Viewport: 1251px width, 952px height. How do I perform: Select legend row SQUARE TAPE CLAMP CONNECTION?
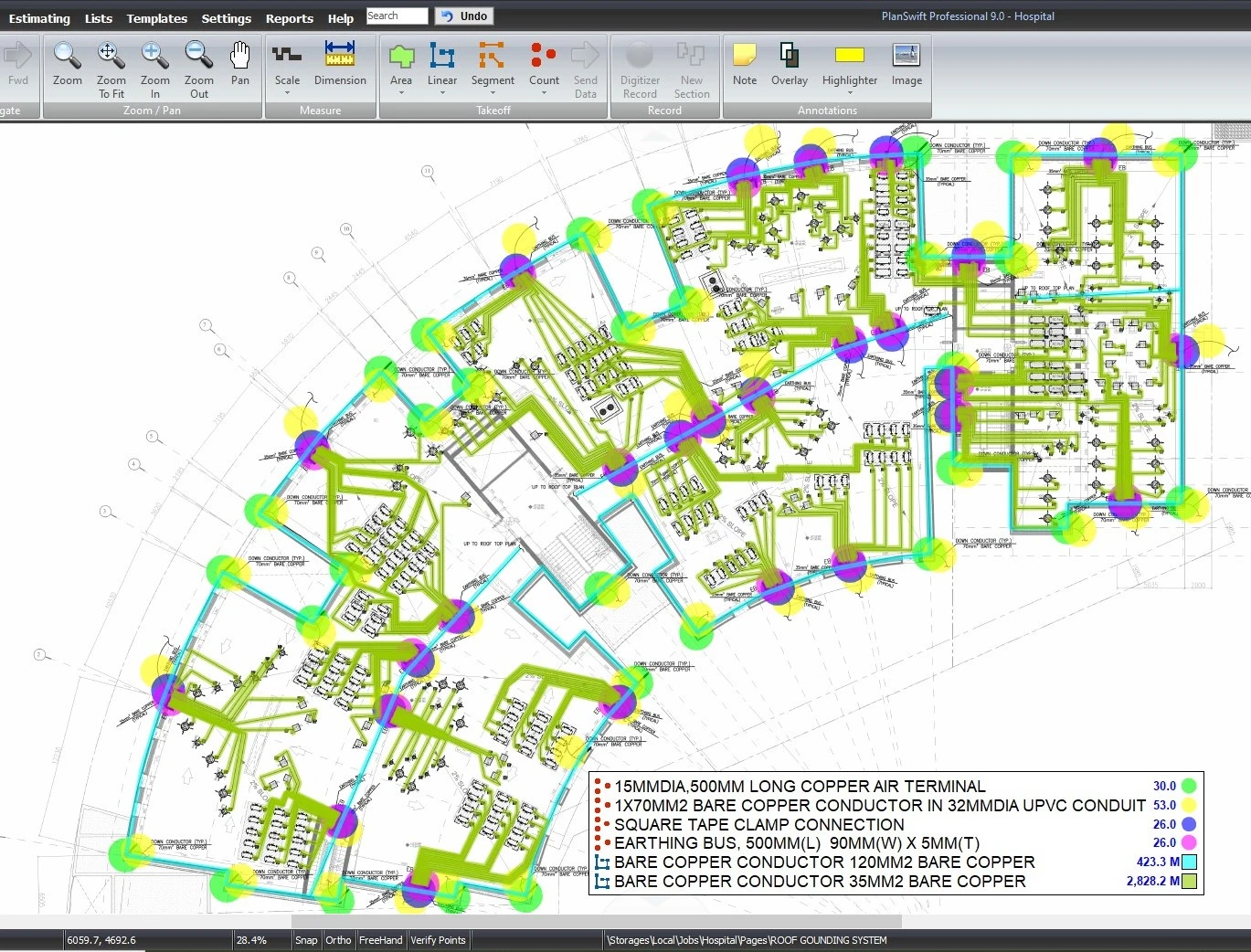896,824
